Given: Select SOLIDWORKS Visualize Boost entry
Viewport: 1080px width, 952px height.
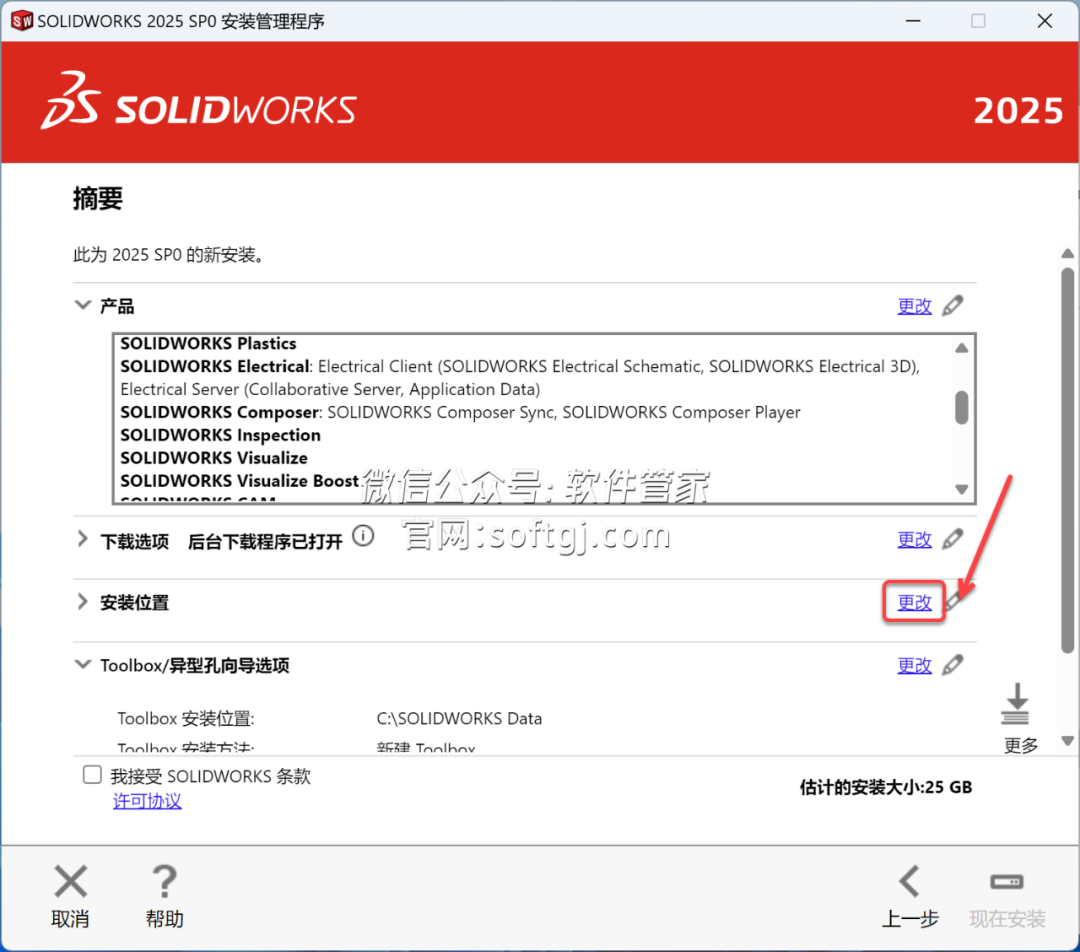Looking at the screenshot, I should coord(240,480).
